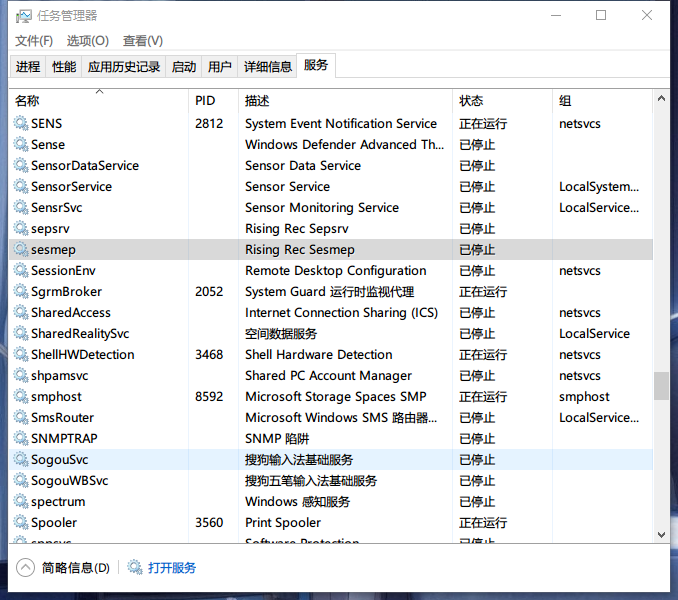Click the ShellHWDetection gear icon

pyautogui.click(x=21, y=354)
